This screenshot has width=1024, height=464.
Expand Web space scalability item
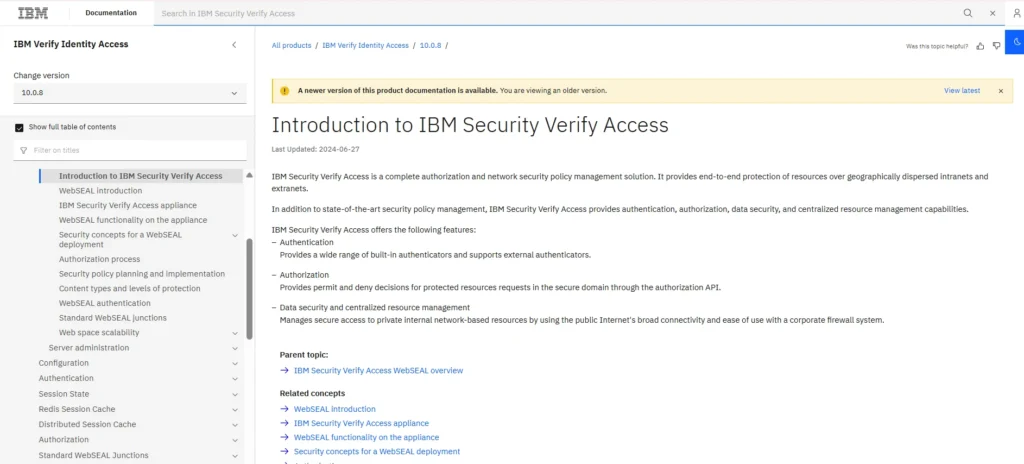(235, 333)
